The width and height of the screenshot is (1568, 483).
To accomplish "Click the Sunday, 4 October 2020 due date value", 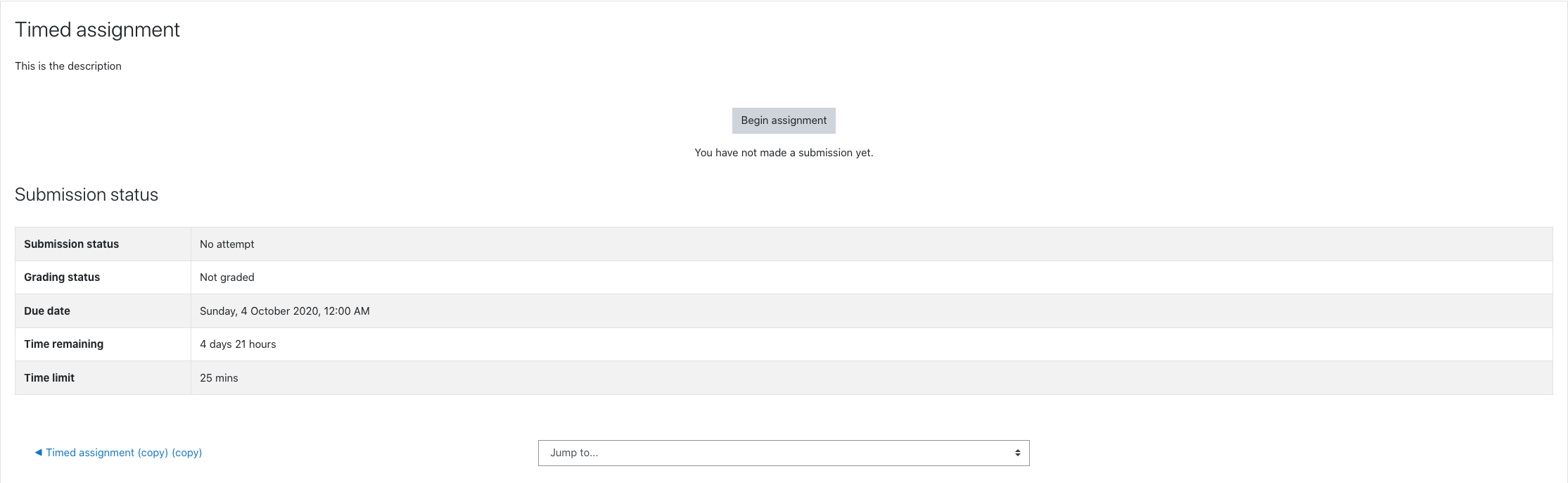I will tap(285, 311).
